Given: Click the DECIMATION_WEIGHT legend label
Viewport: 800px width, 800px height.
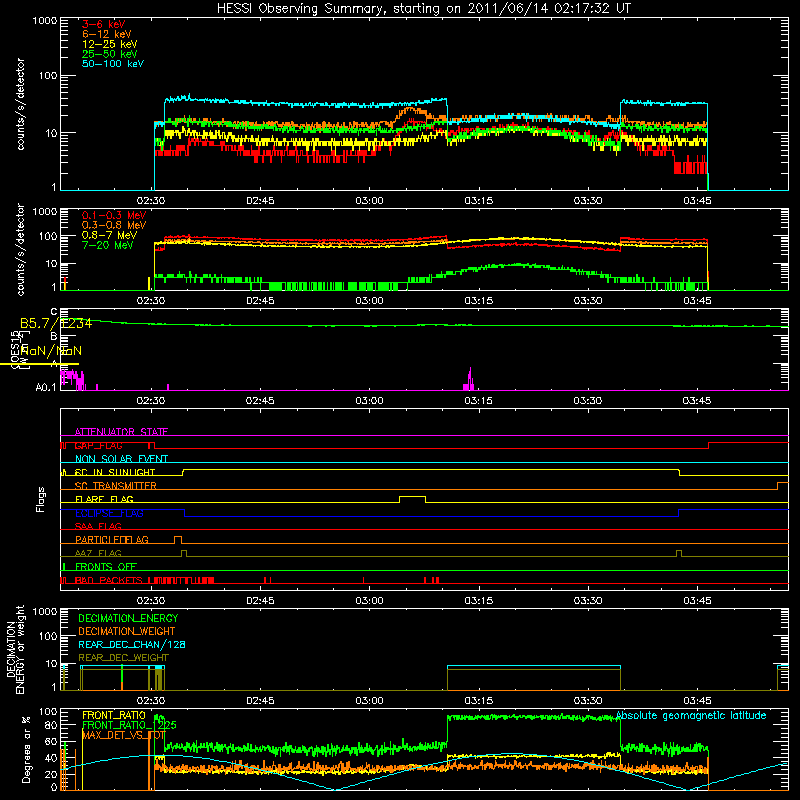Looking at the screenshot, I should click(x=127, y=632).
